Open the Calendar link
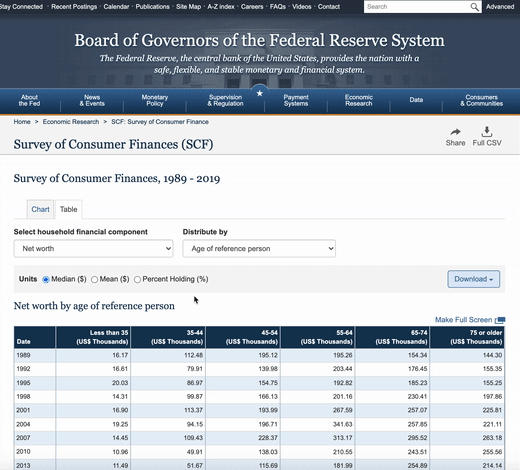520x470 pixels. [116, 7]
